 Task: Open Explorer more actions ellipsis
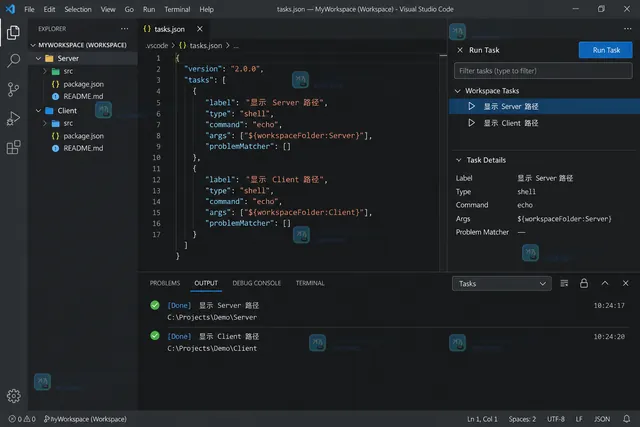pyautogui.click(x=124, y=29)
